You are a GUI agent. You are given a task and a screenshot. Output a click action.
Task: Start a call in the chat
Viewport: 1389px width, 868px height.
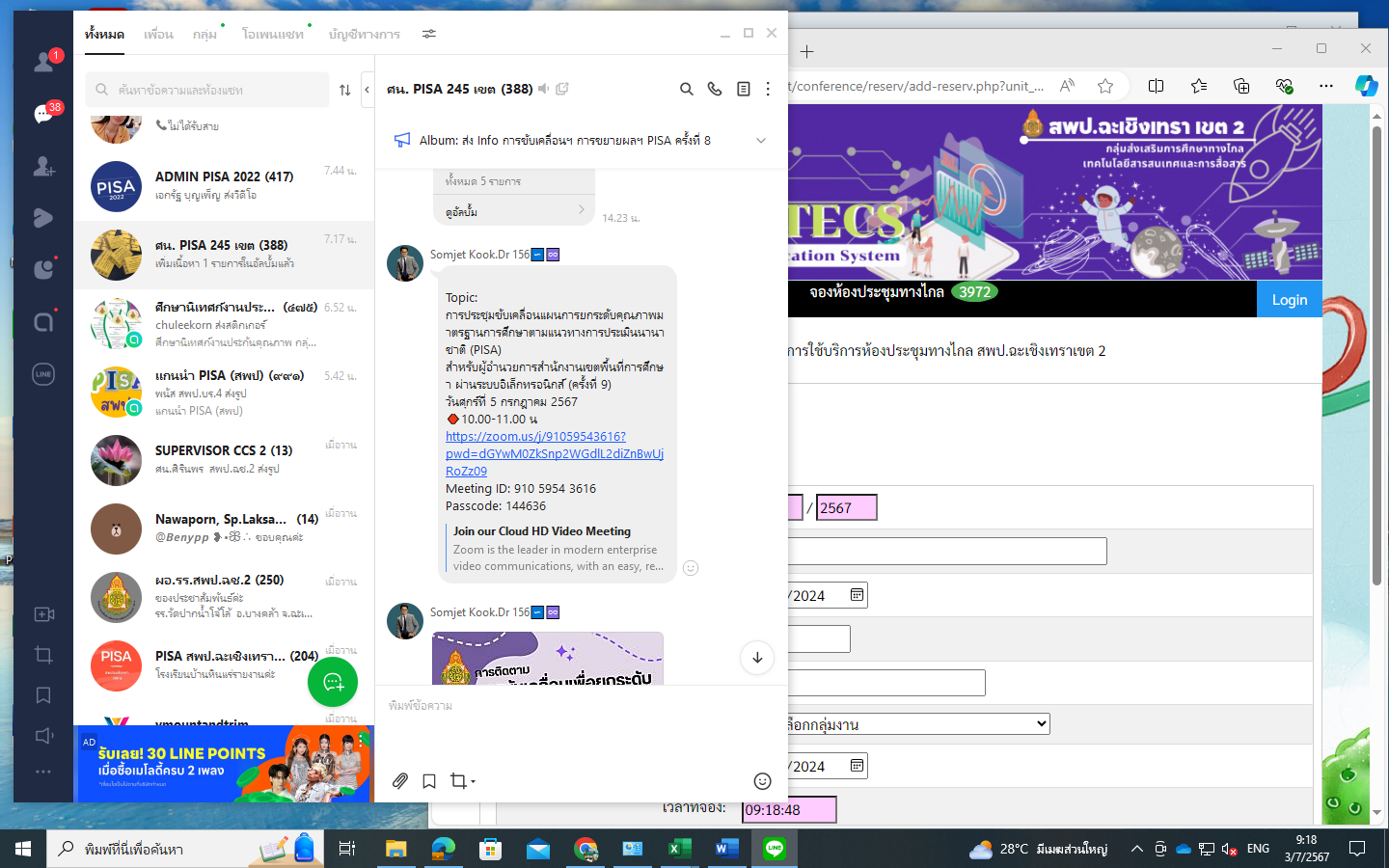(x=715, y=89)
